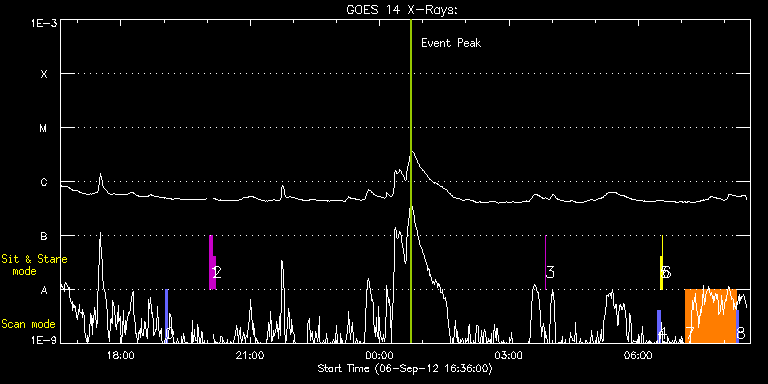Click the 00:00 time axis label

(x=380, y=355)
